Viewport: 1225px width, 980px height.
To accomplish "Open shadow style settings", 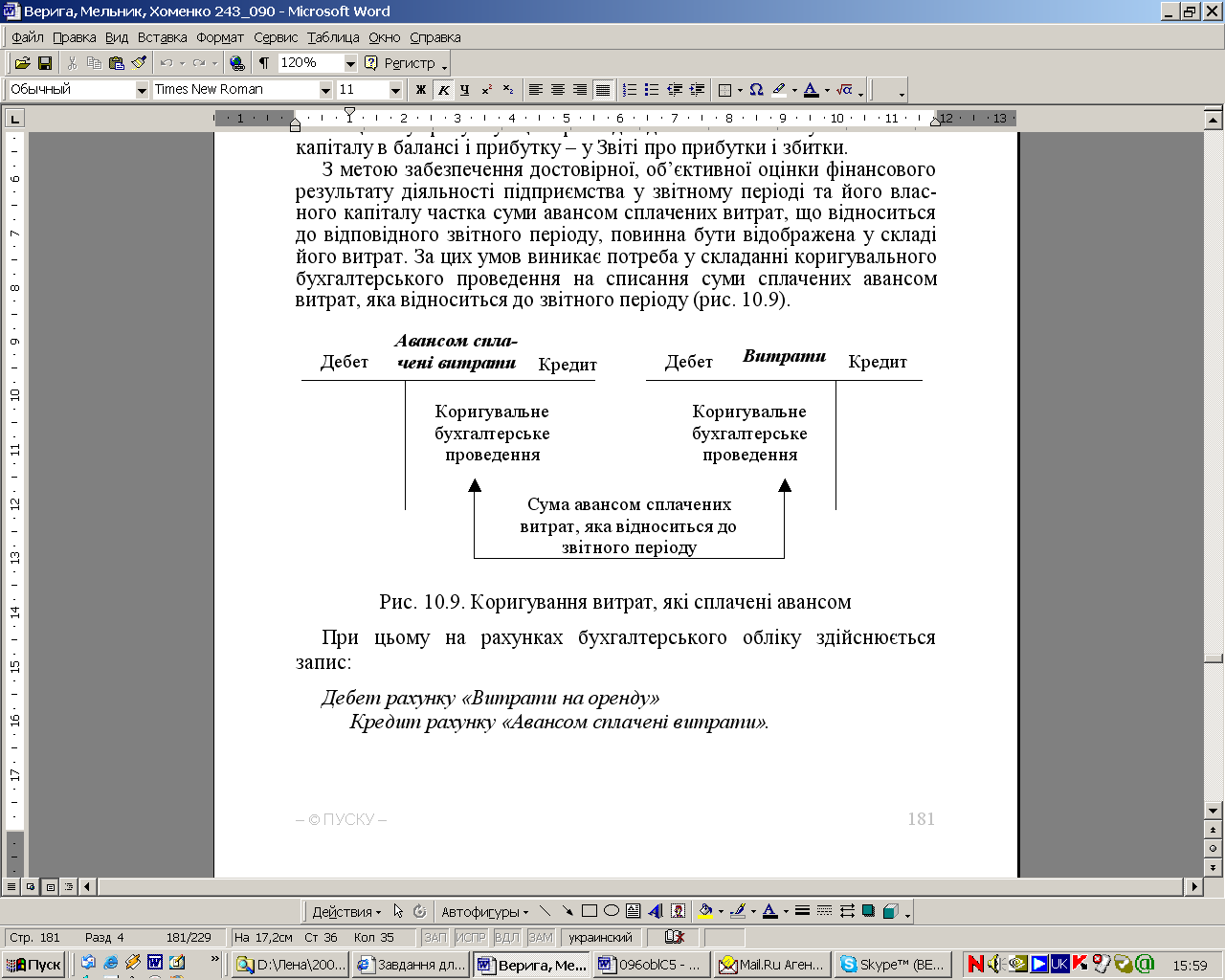I will tap(869, 911).
